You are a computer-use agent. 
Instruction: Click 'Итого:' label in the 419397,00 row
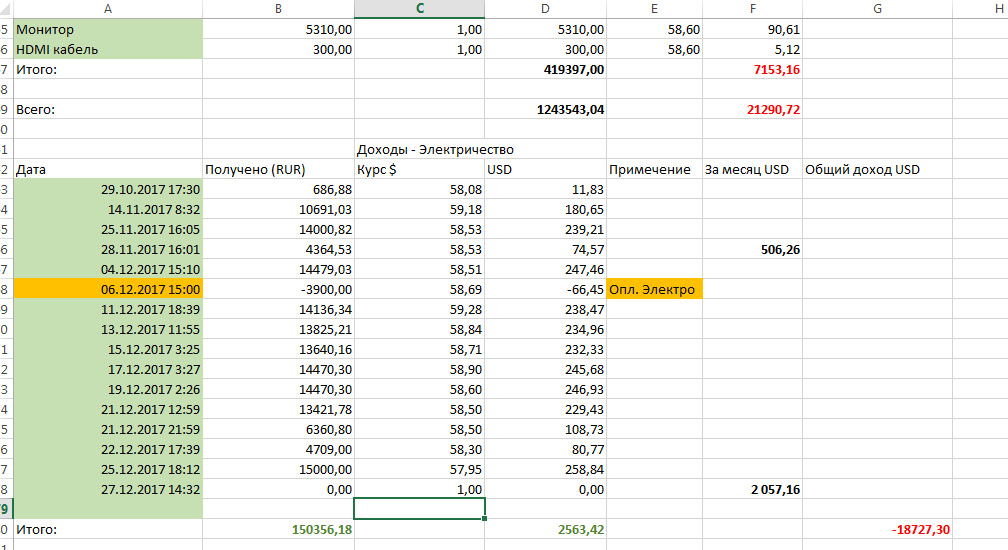(x=37, y=69)
